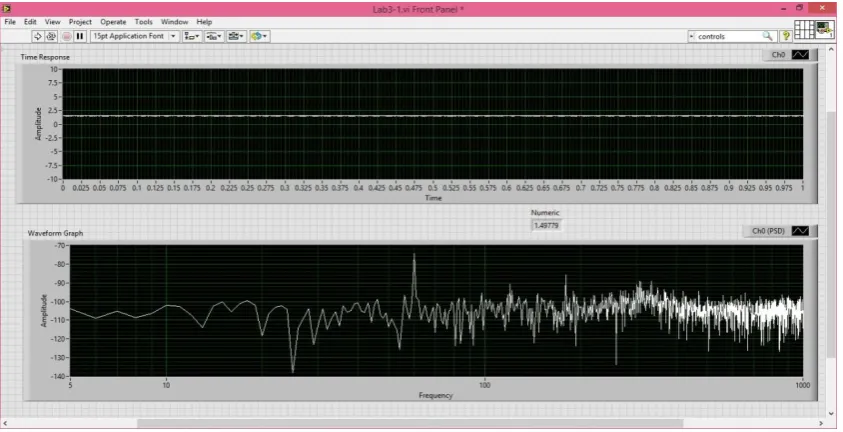Open the Reorder dropdown
The width and height of the screenshot is (843, 432).
tap(259, 37)
